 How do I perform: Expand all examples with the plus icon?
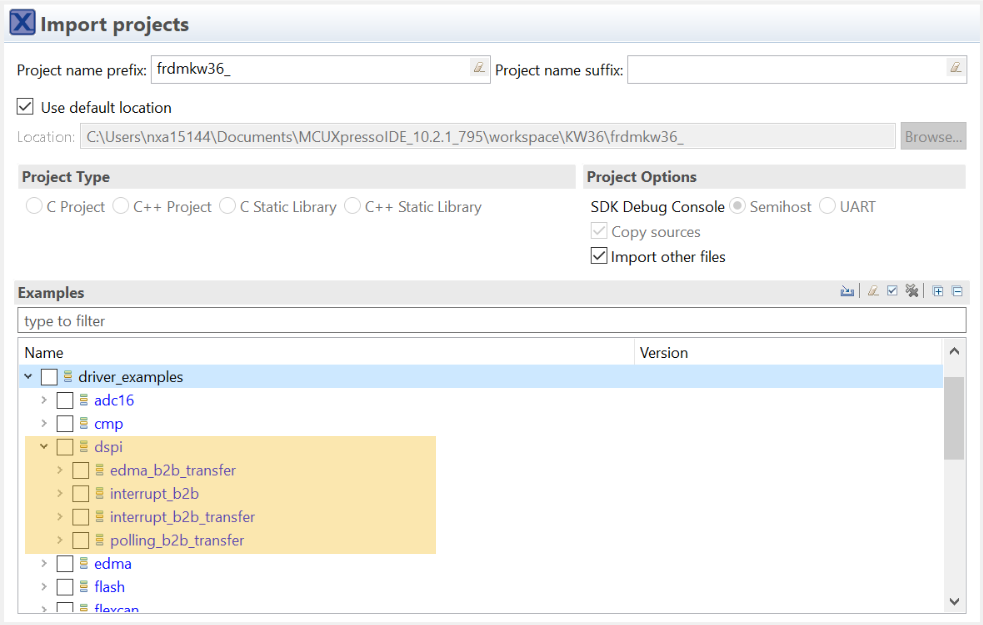(x=938, y=291)
